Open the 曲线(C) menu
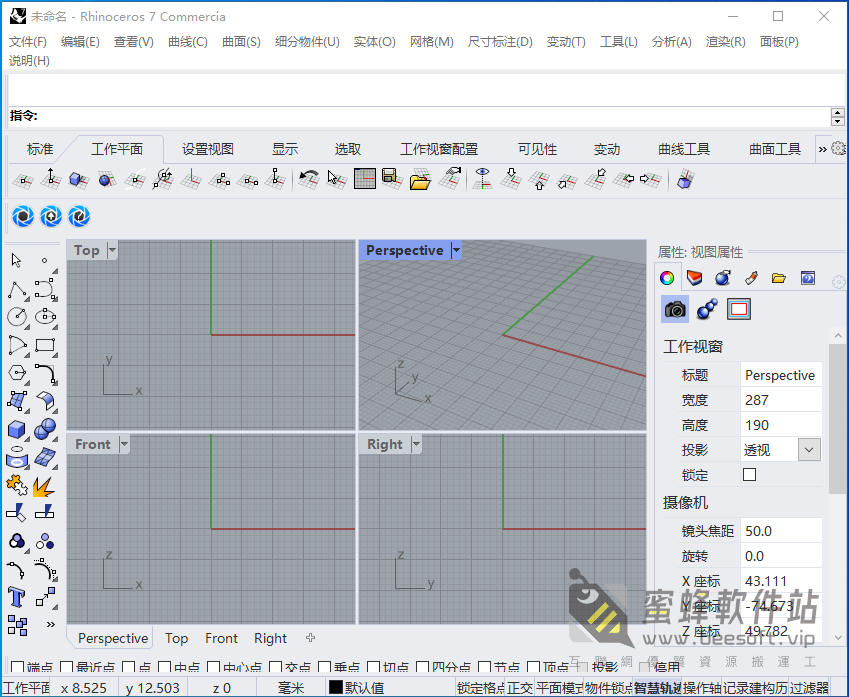Screen dimensions: 849x697 coord(188,42)
